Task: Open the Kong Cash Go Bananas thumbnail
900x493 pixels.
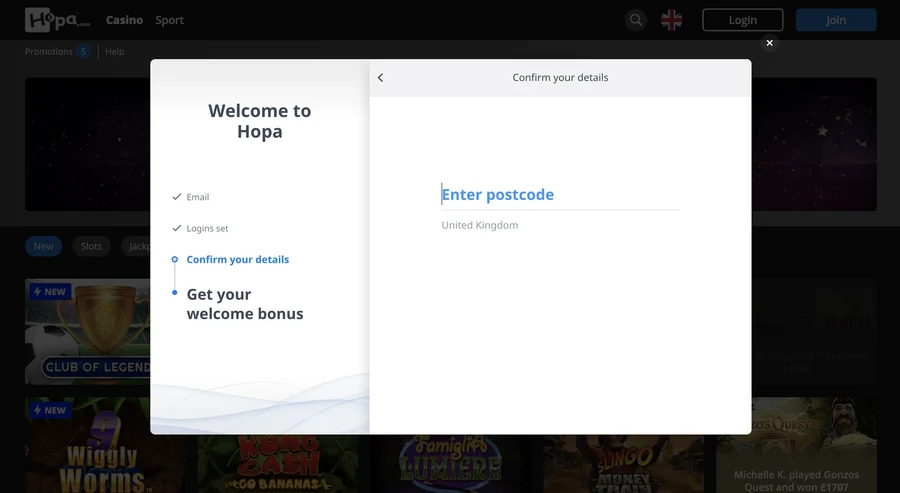Action: (278, 464)
